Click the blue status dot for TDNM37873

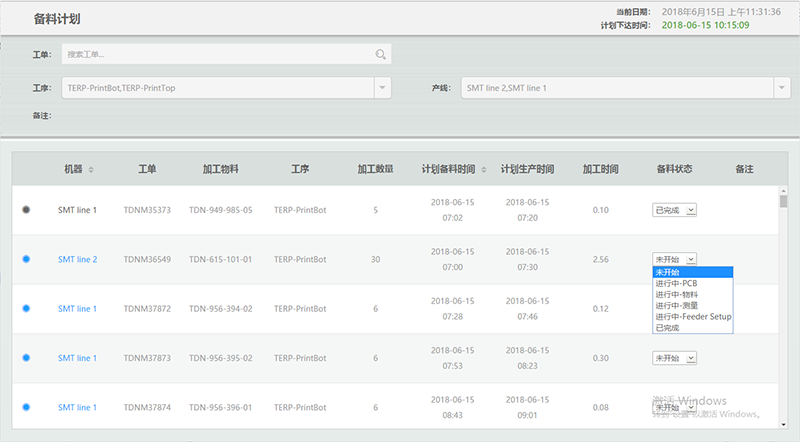click(x=26, y=358)
